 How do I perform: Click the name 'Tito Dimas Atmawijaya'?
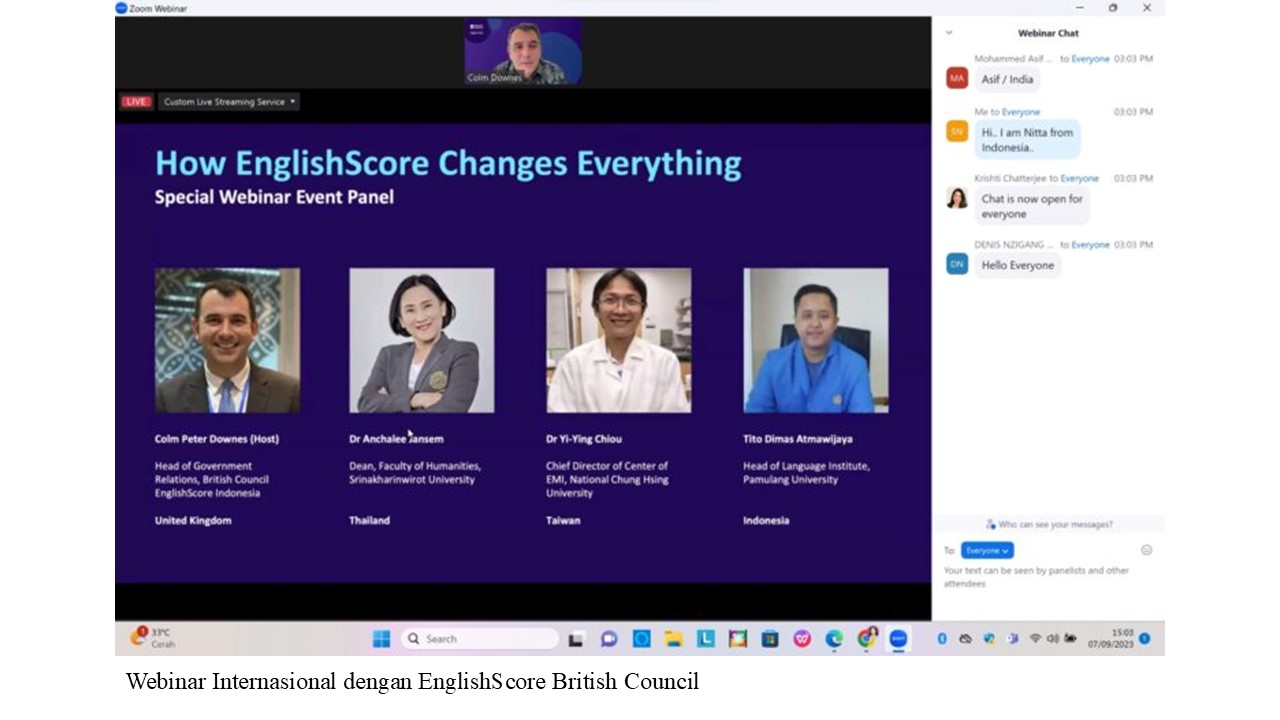click(798, 439)
